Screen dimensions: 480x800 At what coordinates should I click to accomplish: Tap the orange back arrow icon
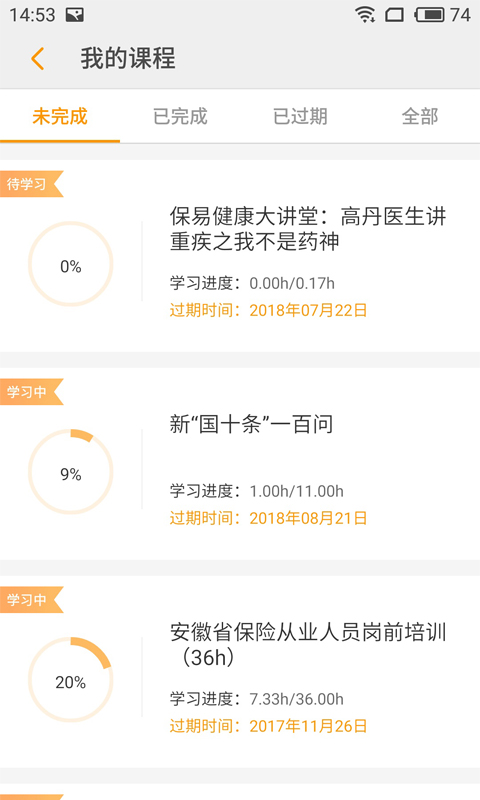pyautogui.click(x=38, y=59)
